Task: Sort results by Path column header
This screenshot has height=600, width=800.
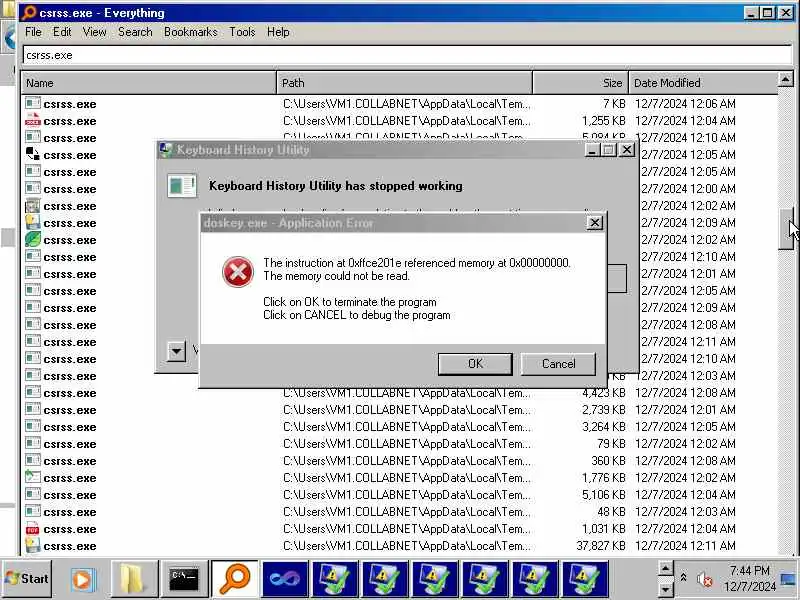Action: point(405,83)
